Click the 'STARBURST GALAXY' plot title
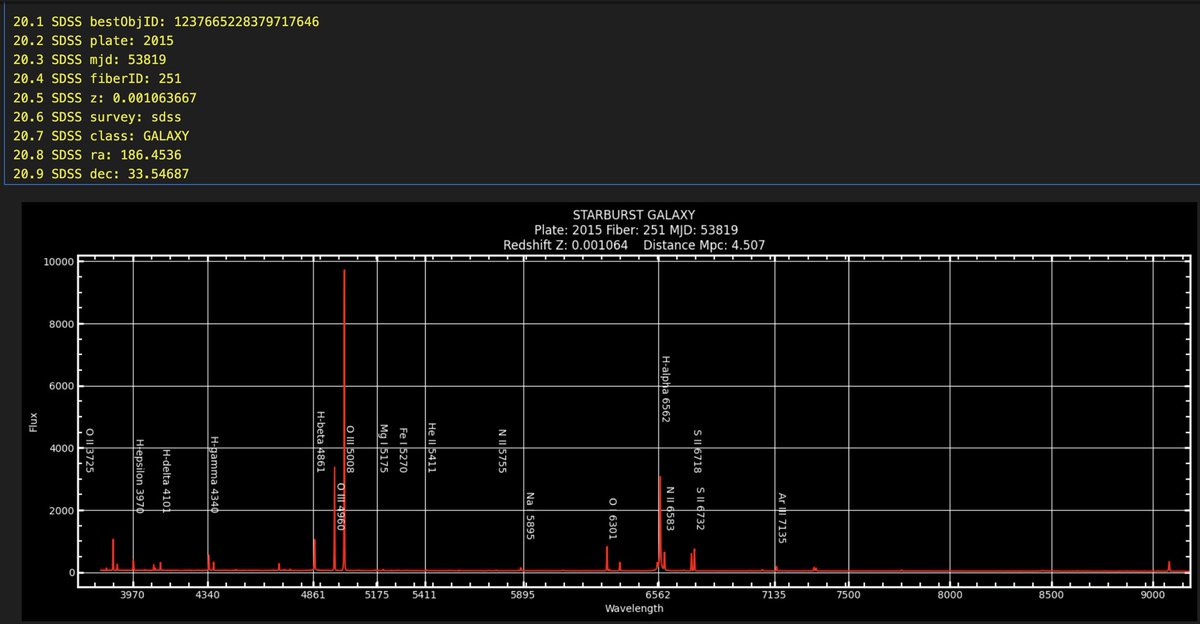Image resolution: width=1200 pixels, height=624 pixels. point(633,215)
